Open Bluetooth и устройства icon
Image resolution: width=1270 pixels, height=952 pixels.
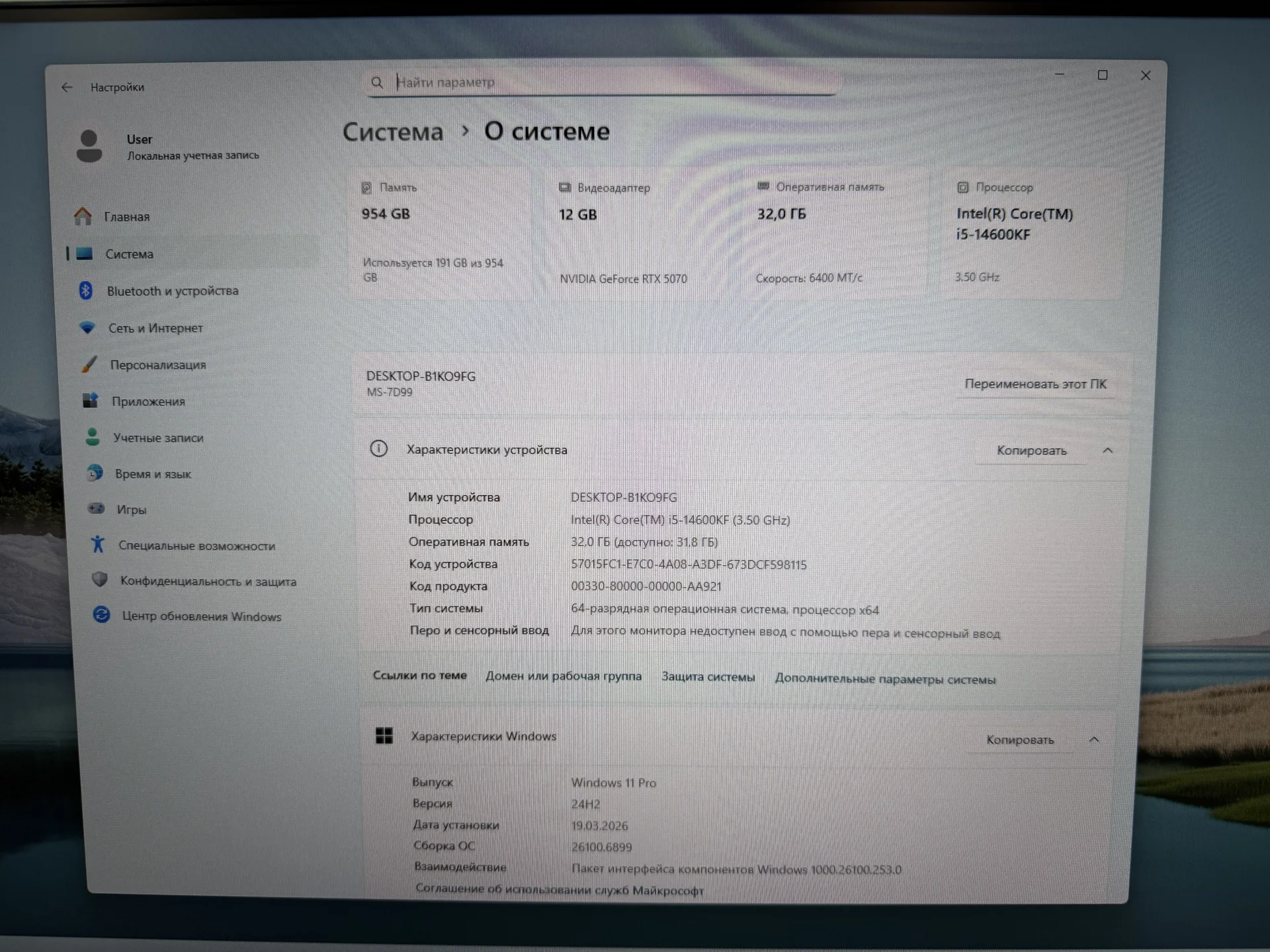[x=85, y=290]
